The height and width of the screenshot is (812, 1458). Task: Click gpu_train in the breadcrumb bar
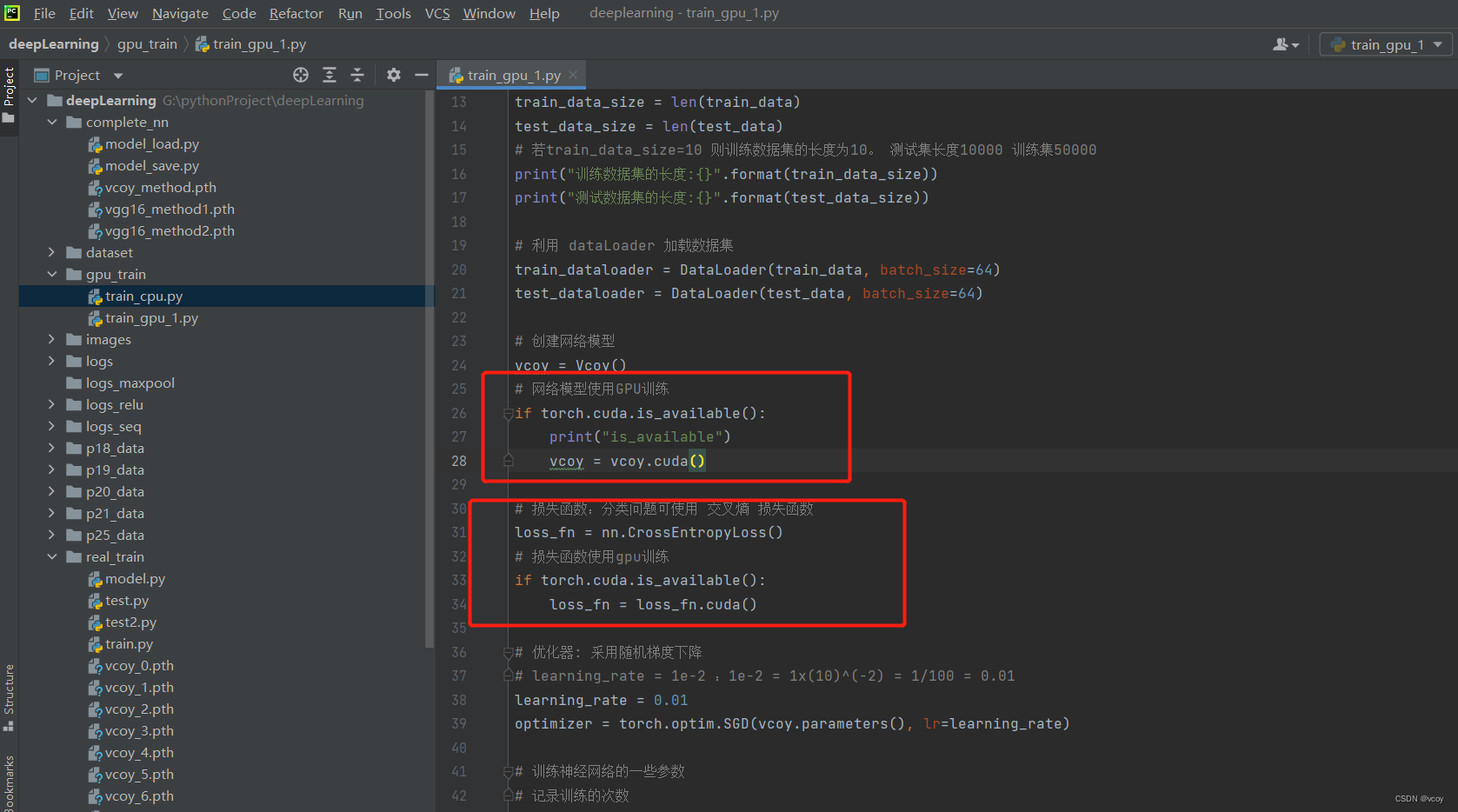point(147,43)
